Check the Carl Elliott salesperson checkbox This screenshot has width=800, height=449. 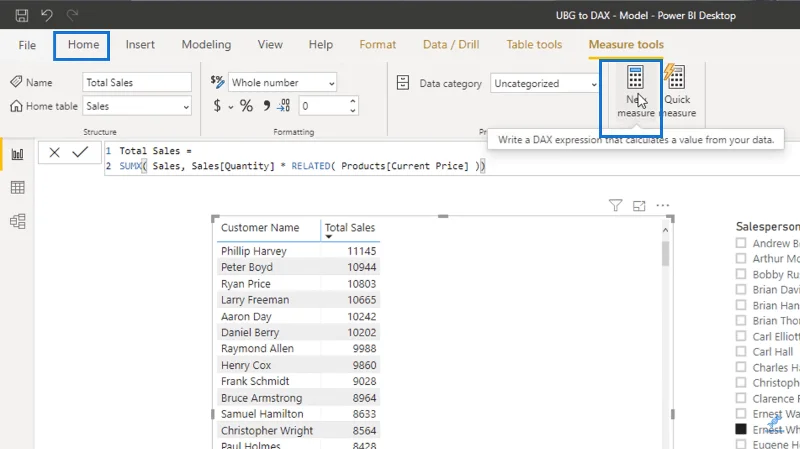(x=741, y=336)
